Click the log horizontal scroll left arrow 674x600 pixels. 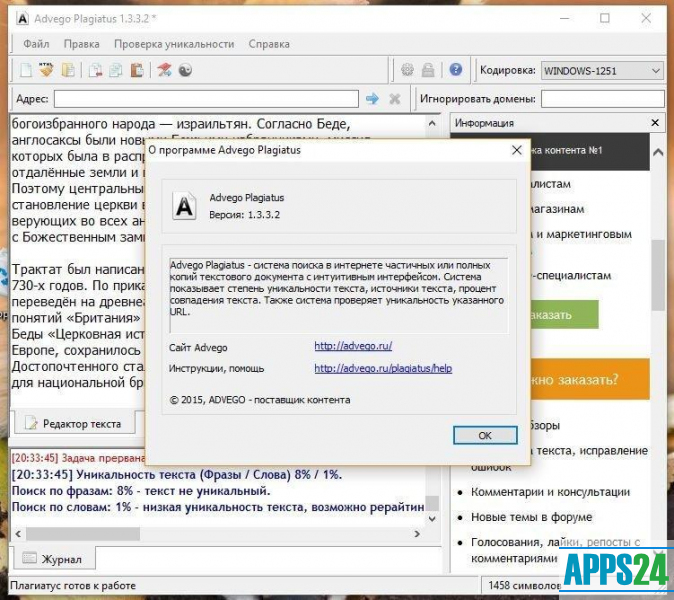[18, 534]
